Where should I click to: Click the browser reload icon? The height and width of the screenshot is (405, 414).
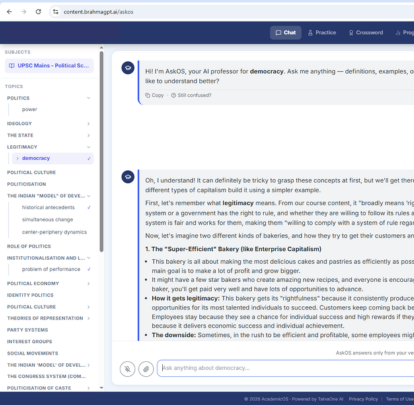[38, 12]
